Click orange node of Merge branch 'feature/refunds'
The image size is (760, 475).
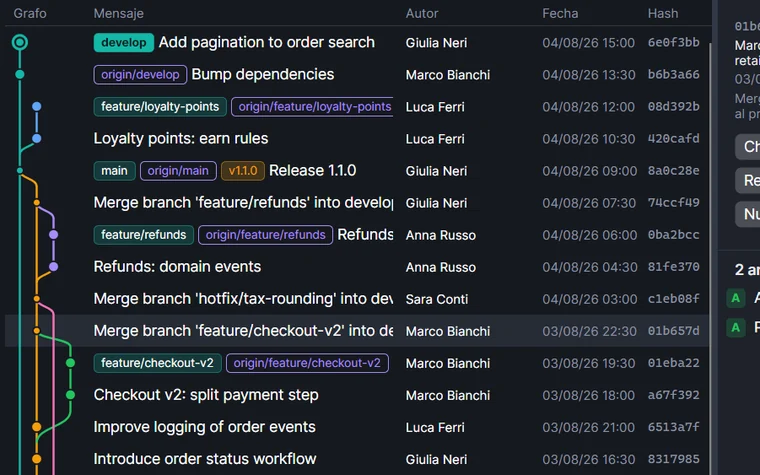tap(37, 203)
